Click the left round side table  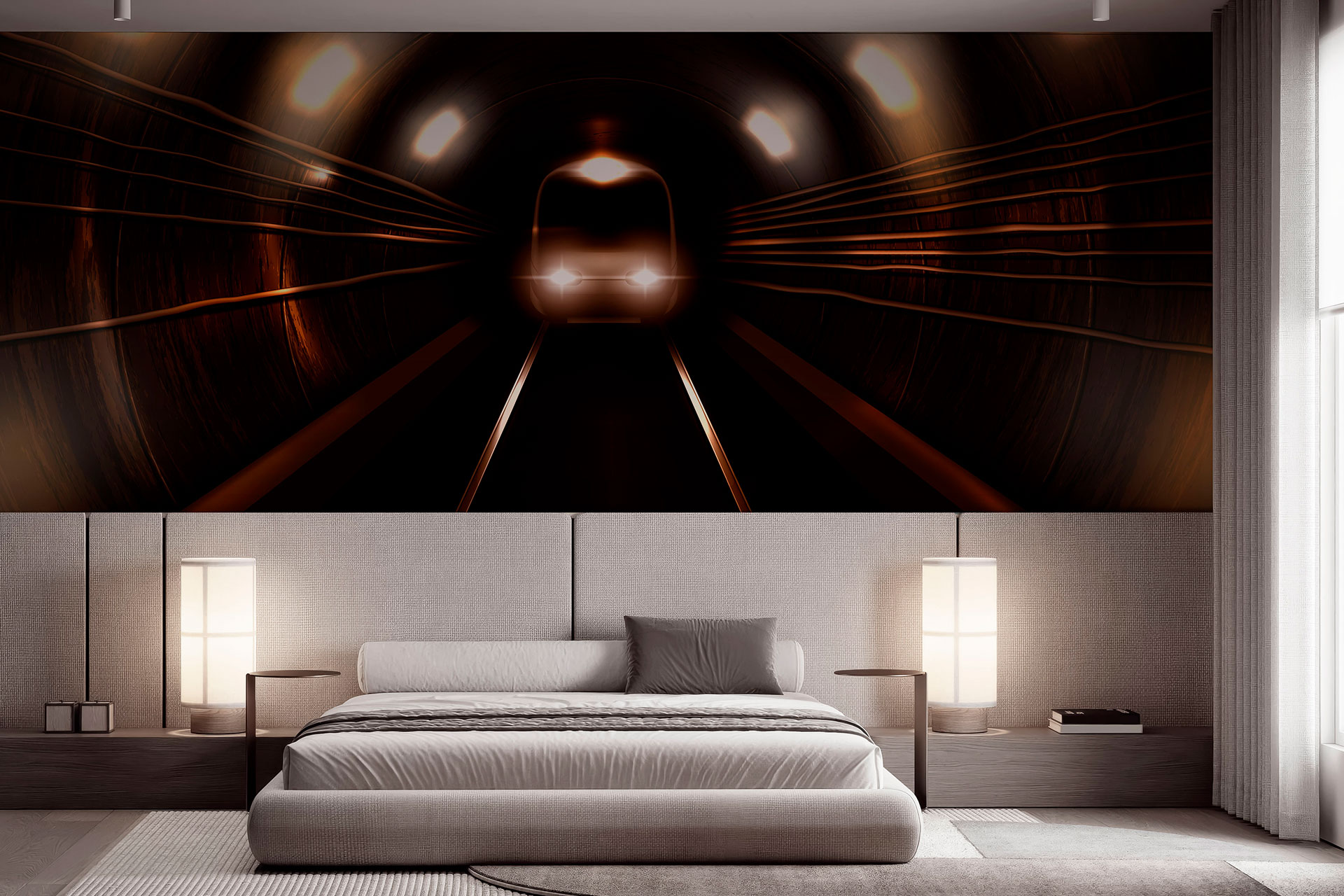tap(293, 675)
